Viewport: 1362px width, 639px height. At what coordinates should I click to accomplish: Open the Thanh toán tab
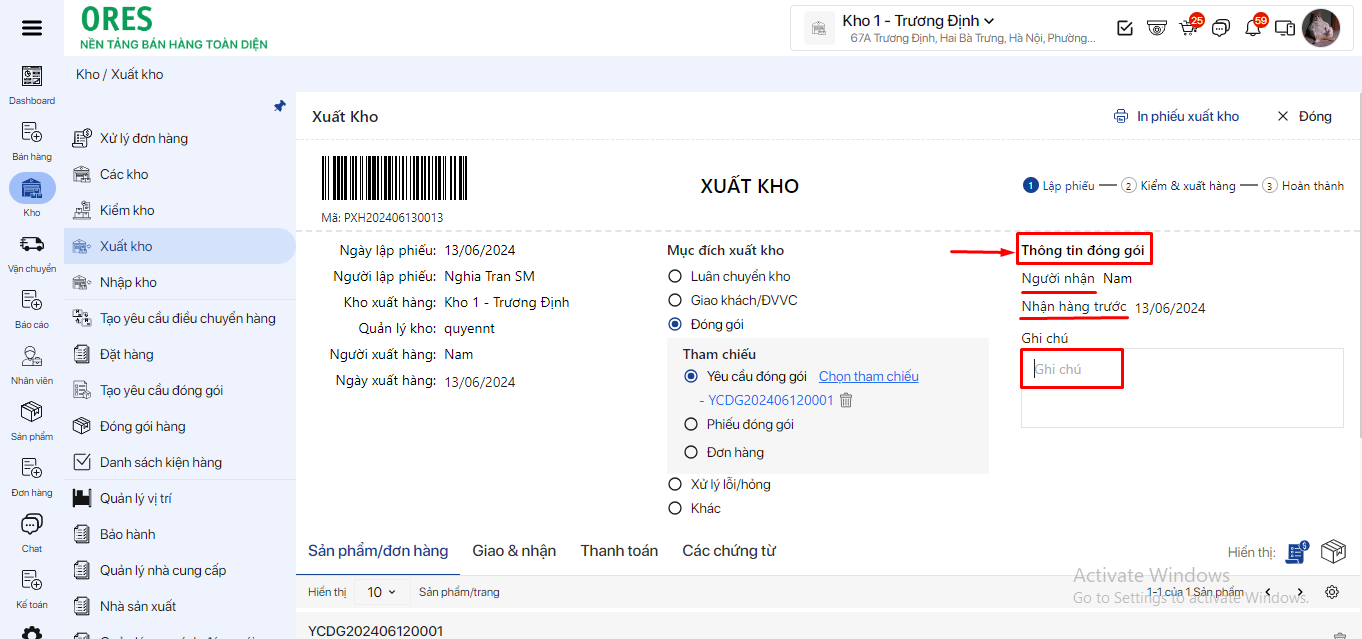[619, 551]
